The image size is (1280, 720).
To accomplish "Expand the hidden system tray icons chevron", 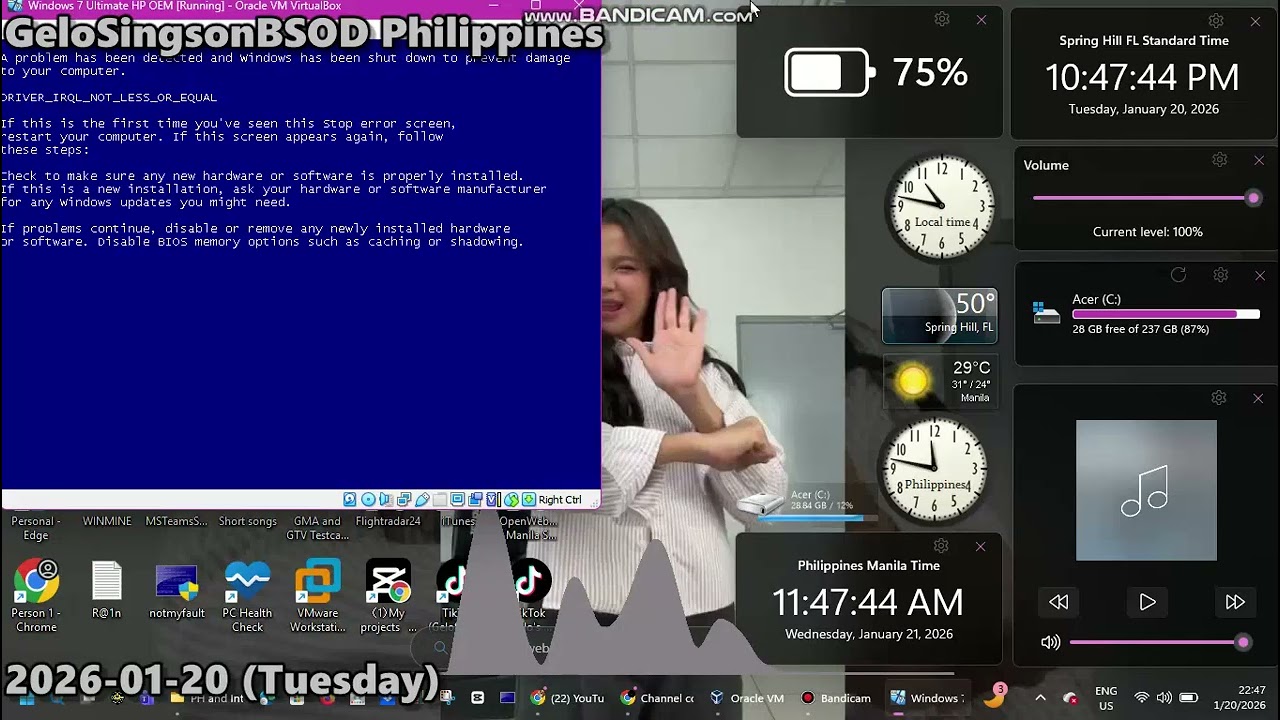I will click(x=1040, y=698).
